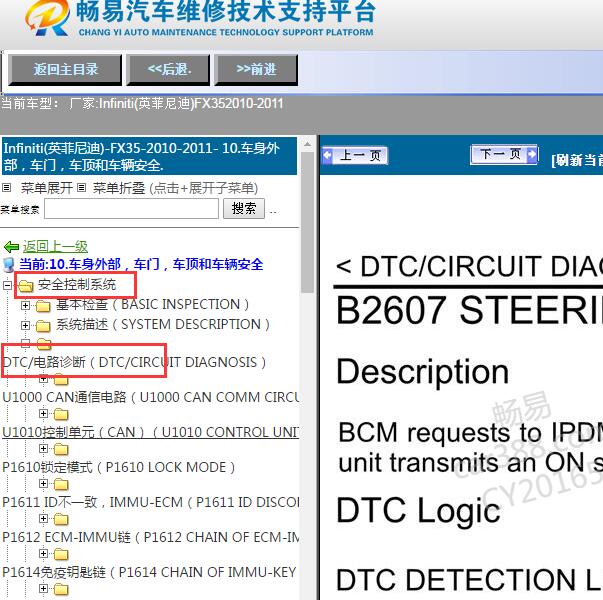Open P1611 ID不一致, IMMU-ECM entry
Viewport: 603px width, 600px height.
tap(150, 502)
